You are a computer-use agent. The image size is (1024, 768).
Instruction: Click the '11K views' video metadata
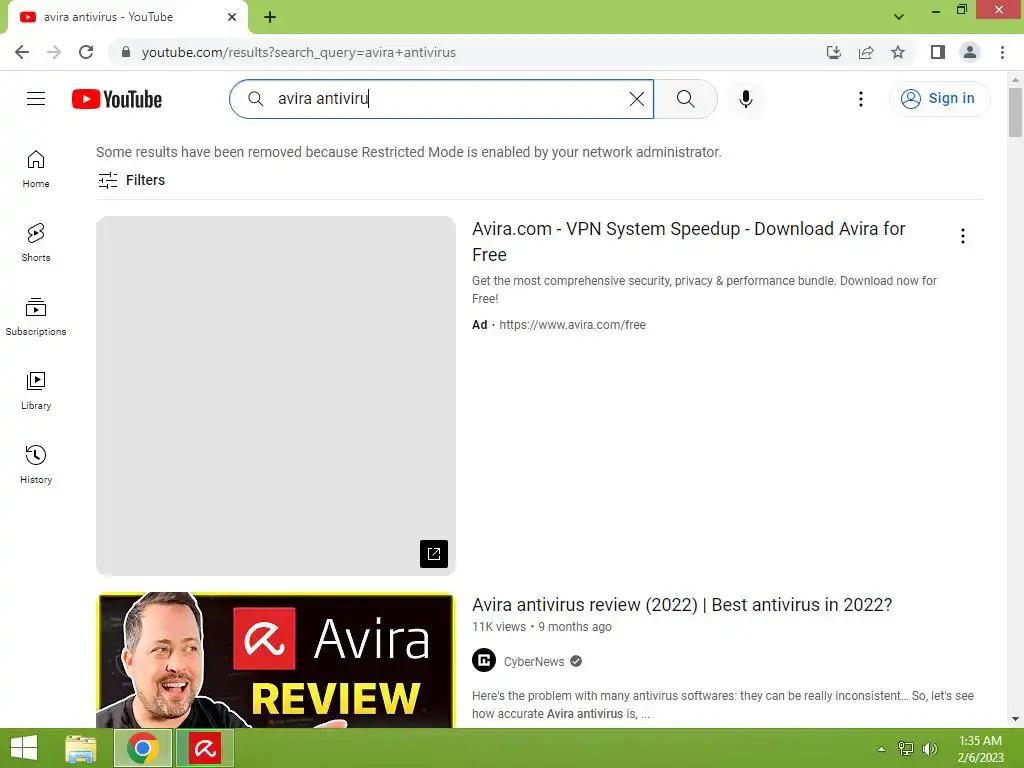(499, 627)
